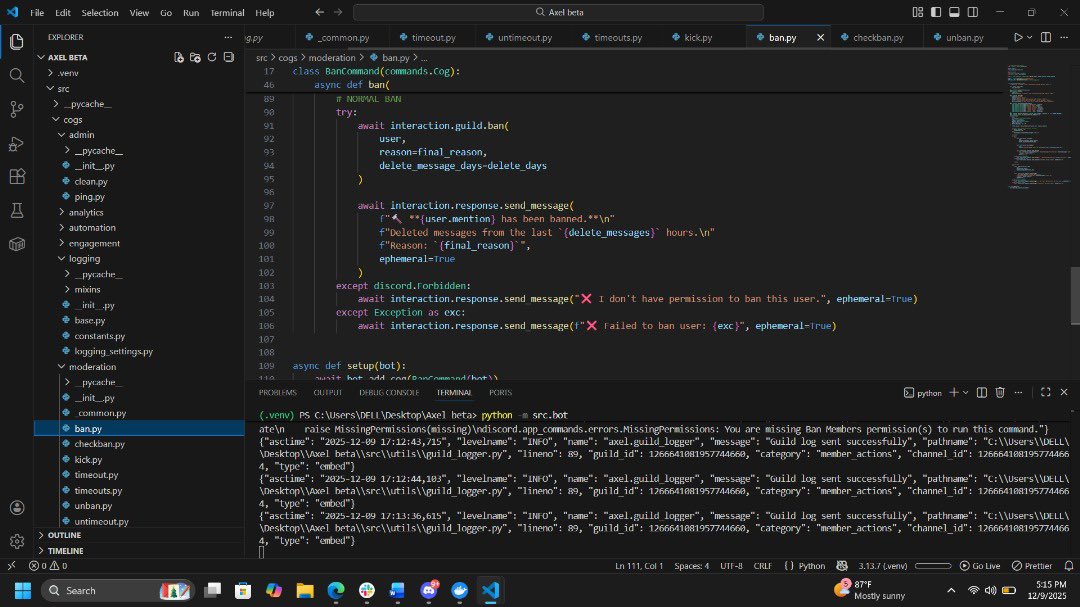Create a new folder in Explorer
This screenshot has height=607, width=1080.
click(x=195, y=57)
